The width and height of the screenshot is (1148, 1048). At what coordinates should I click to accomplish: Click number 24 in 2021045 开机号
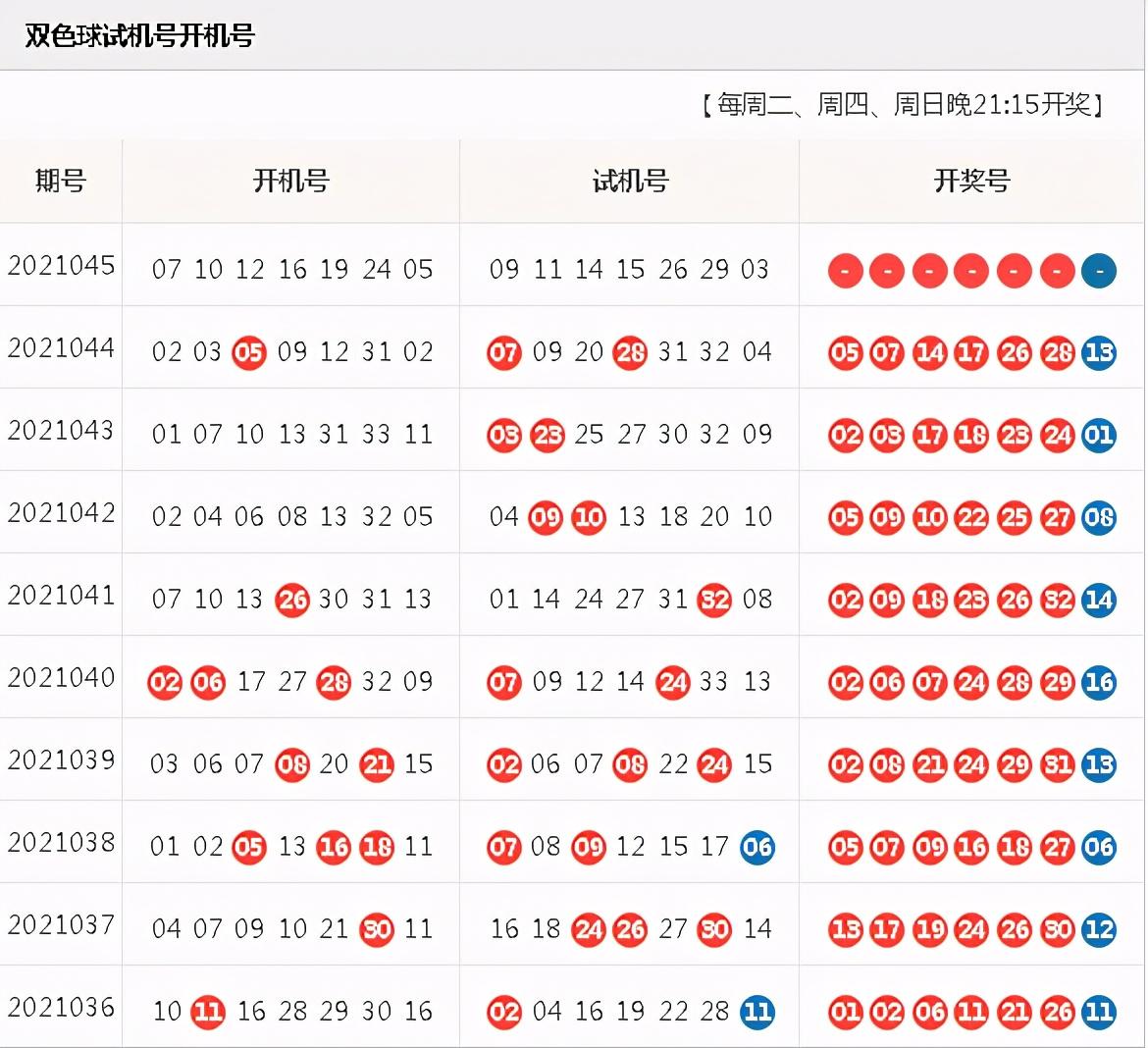coord(377,270)
